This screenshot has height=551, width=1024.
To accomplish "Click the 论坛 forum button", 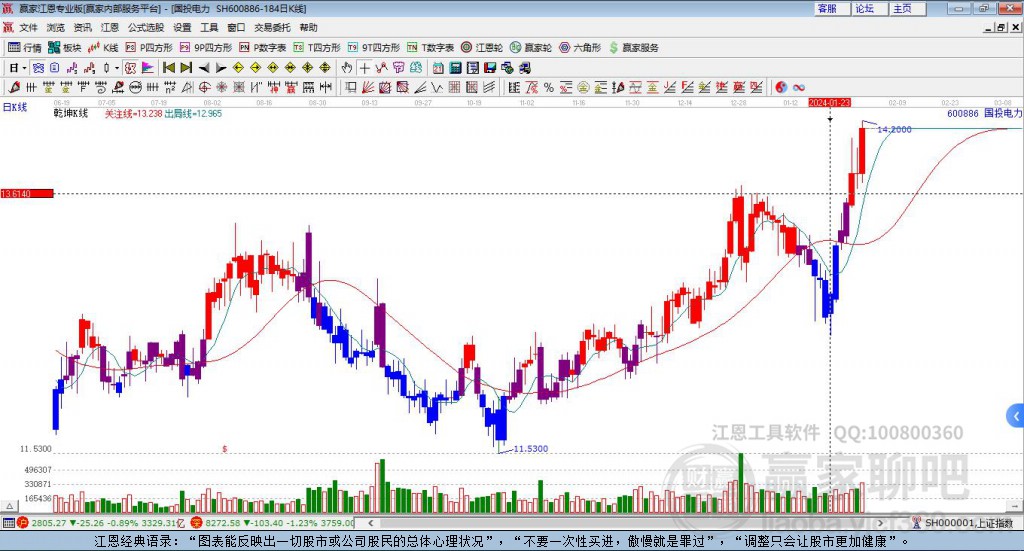I will [870, 8].
